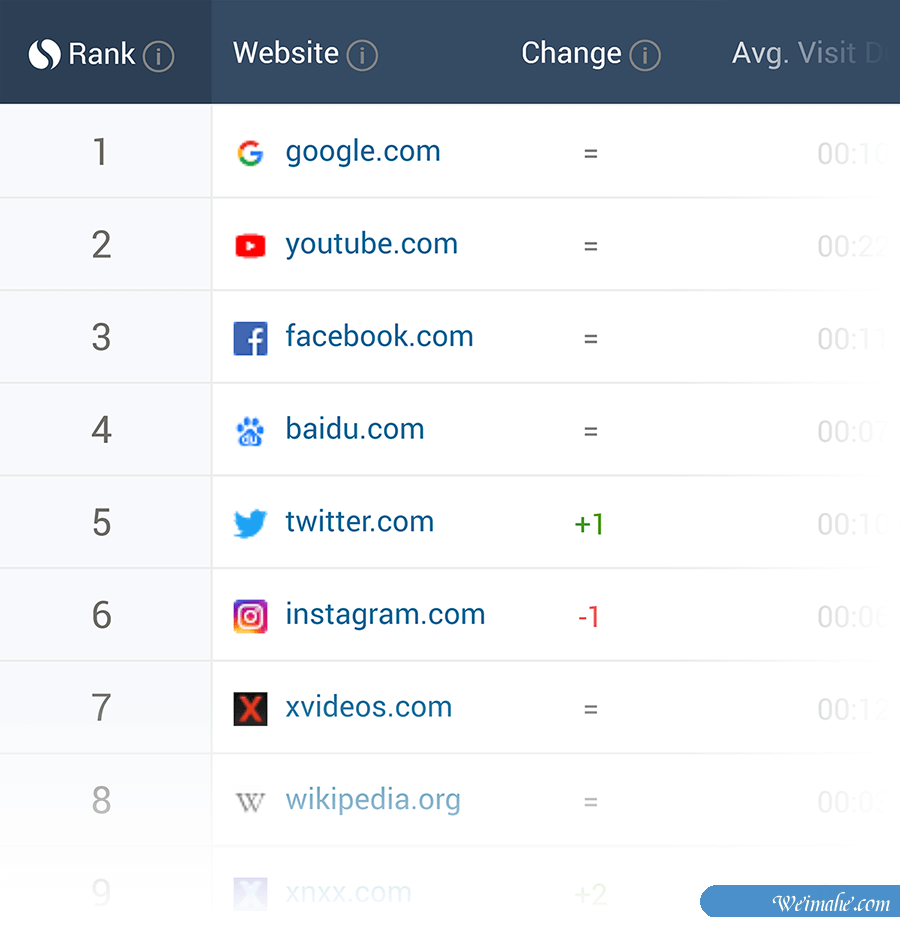Click the Twitter bird icon

coord(250,523)
